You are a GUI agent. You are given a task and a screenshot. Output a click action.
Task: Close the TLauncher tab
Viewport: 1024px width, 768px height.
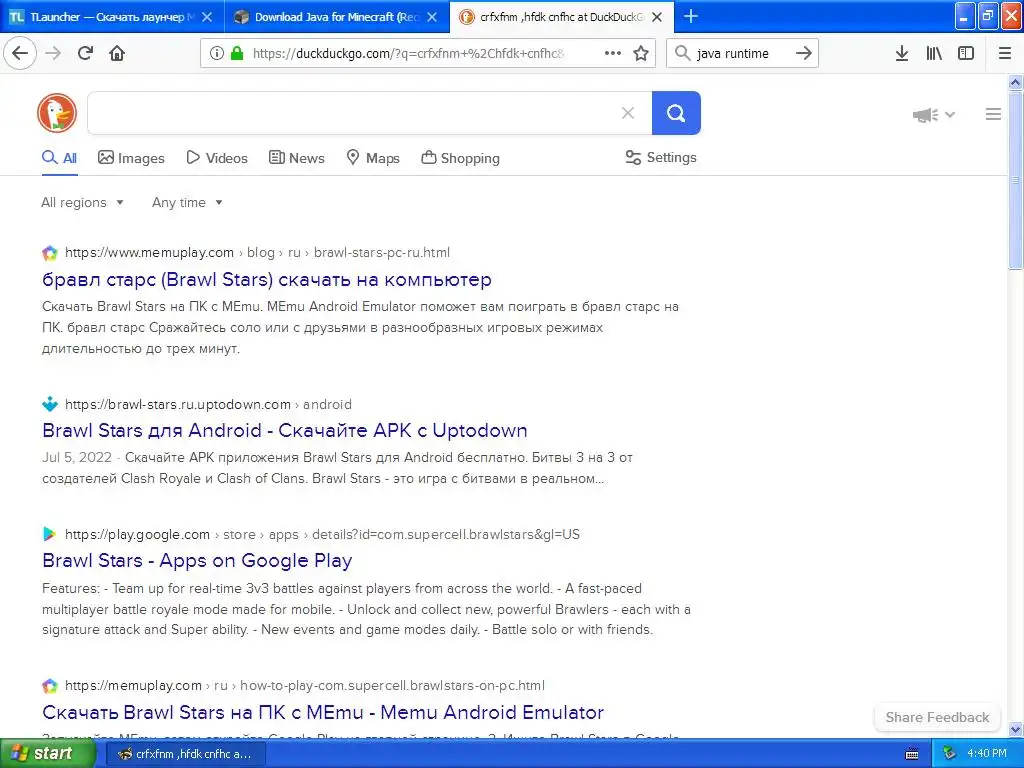coord(206,17)
